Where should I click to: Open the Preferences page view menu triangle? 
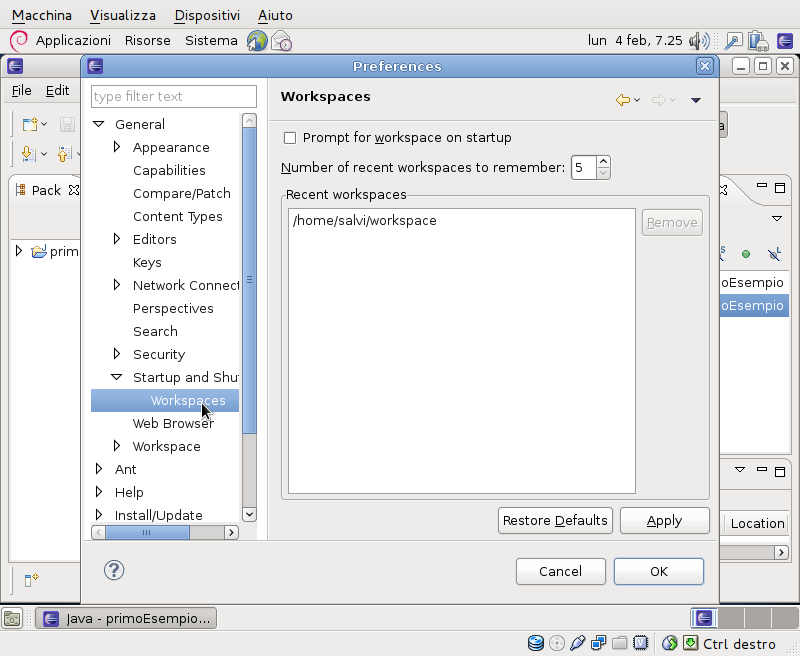click(x=695, y=100)
